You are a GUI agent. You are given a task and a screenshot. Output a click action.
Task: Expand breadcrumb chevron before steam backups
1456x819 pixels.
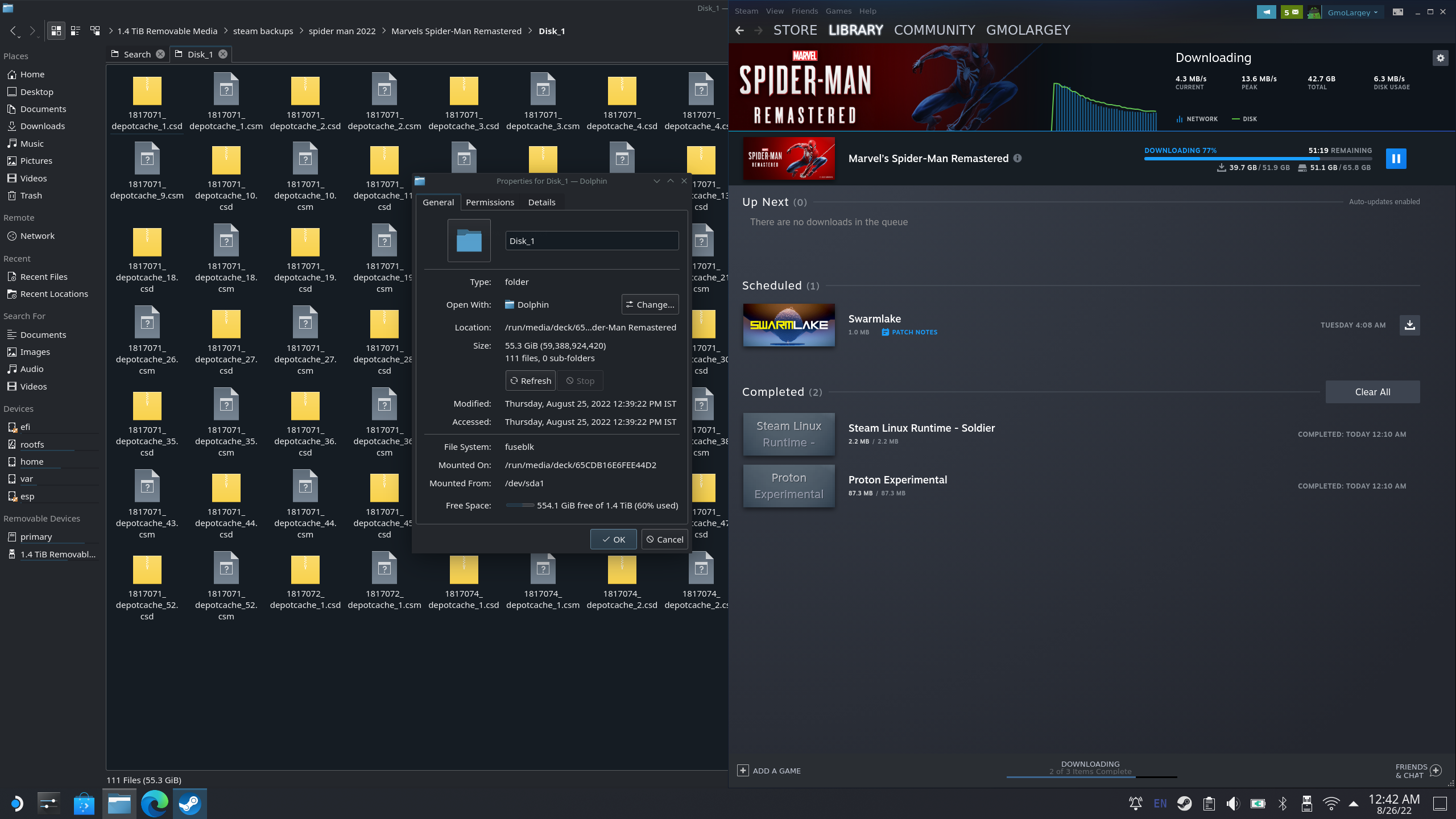[x=226, y=31]
